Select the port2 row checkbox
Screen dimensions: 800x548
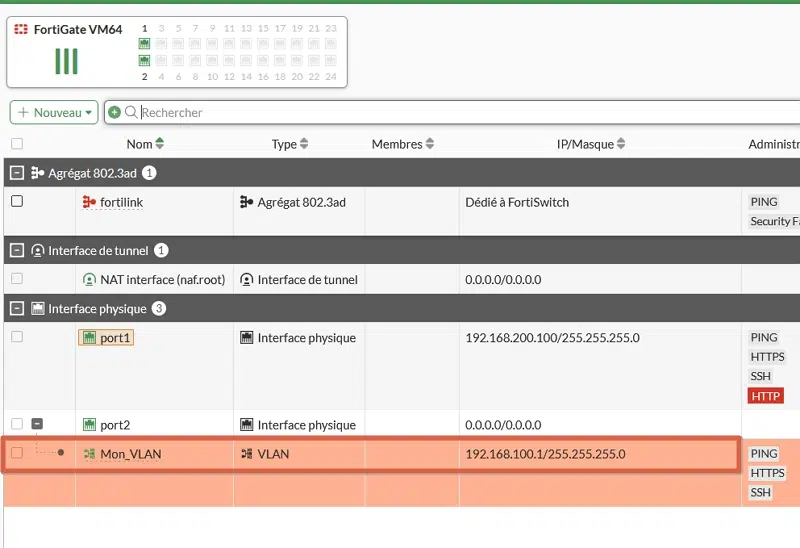(x=16, y=425)
